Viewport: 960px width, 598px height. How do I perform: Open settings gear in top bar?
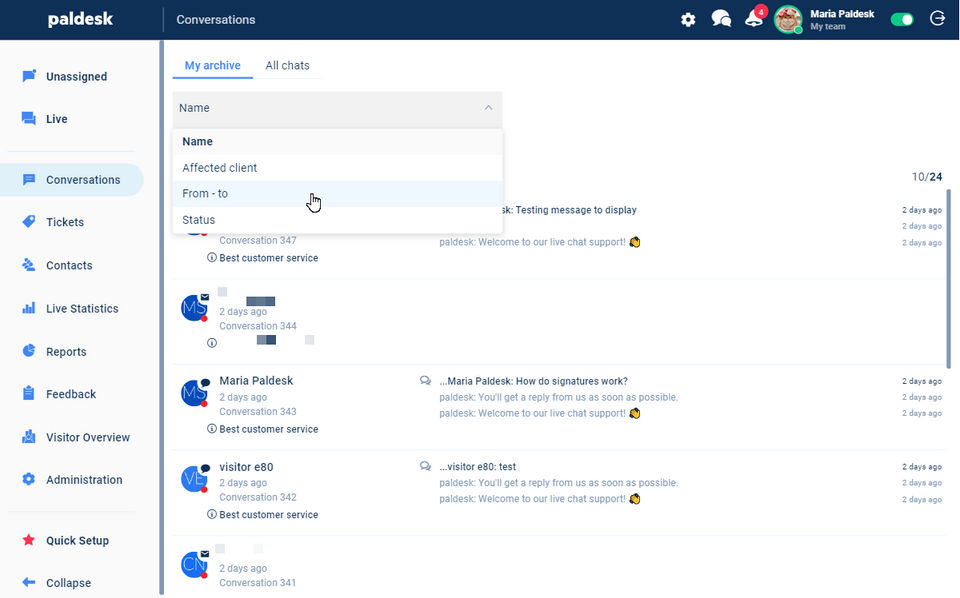[688, 20]
